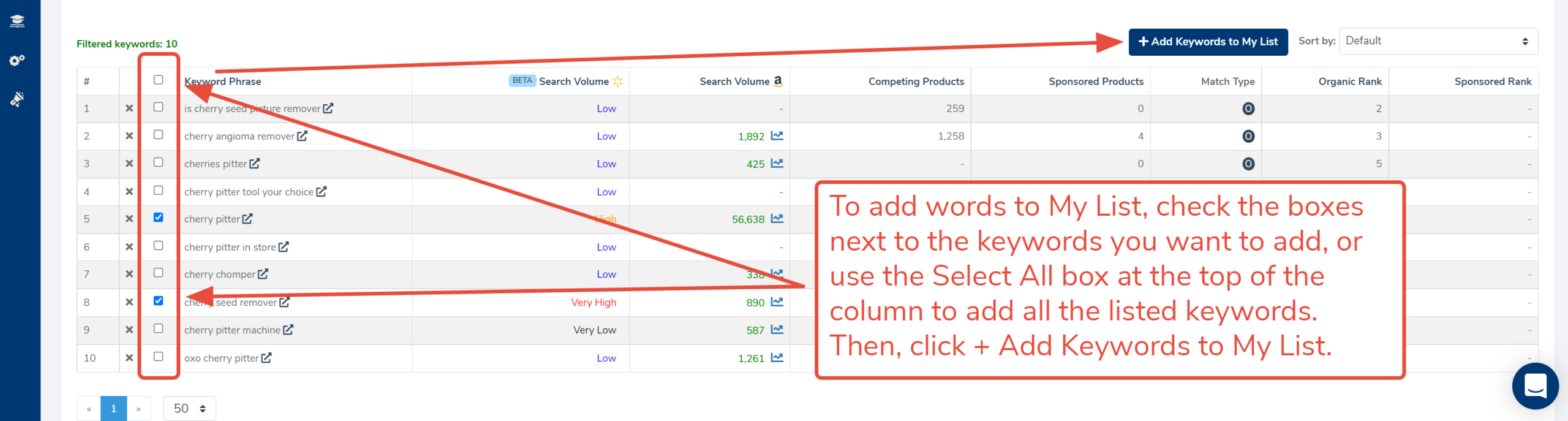
Task: Go to page 1 in pagination
Action: [113, 409]
